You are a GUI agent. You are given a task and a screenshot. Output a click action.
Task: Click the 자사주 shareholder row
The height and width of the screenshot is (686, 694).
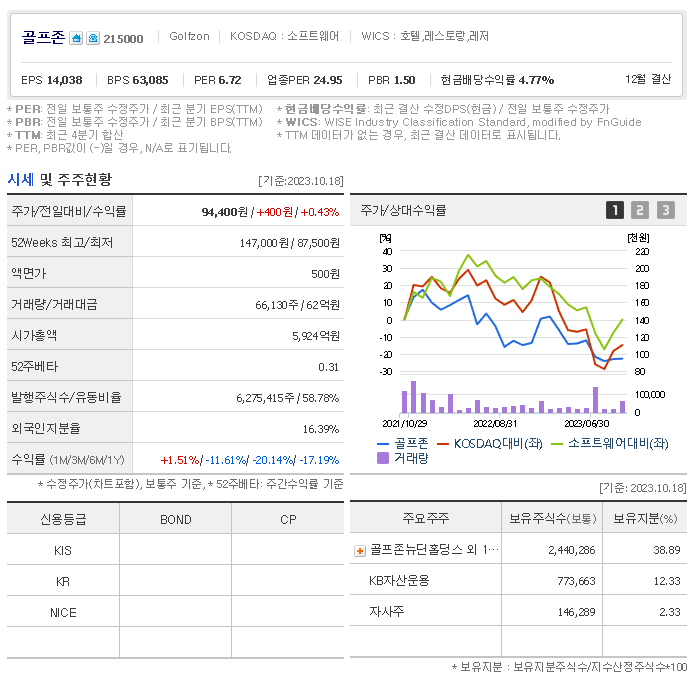(519, 611)
